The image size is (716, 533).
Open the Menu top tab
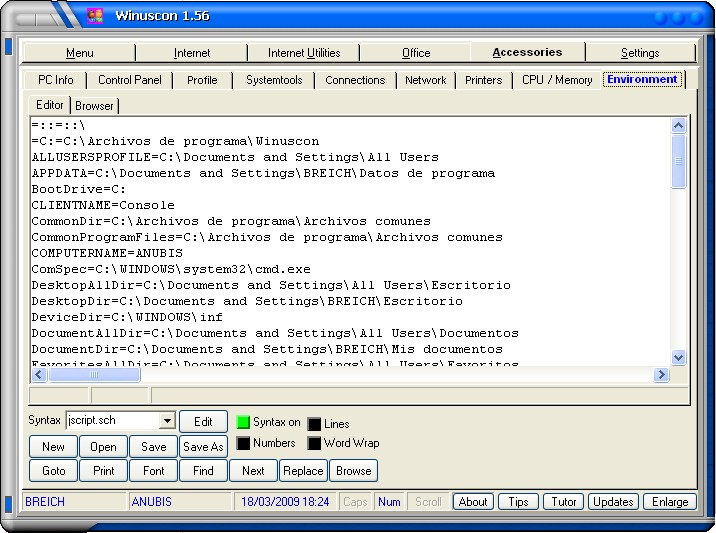(x=79, y=53)
